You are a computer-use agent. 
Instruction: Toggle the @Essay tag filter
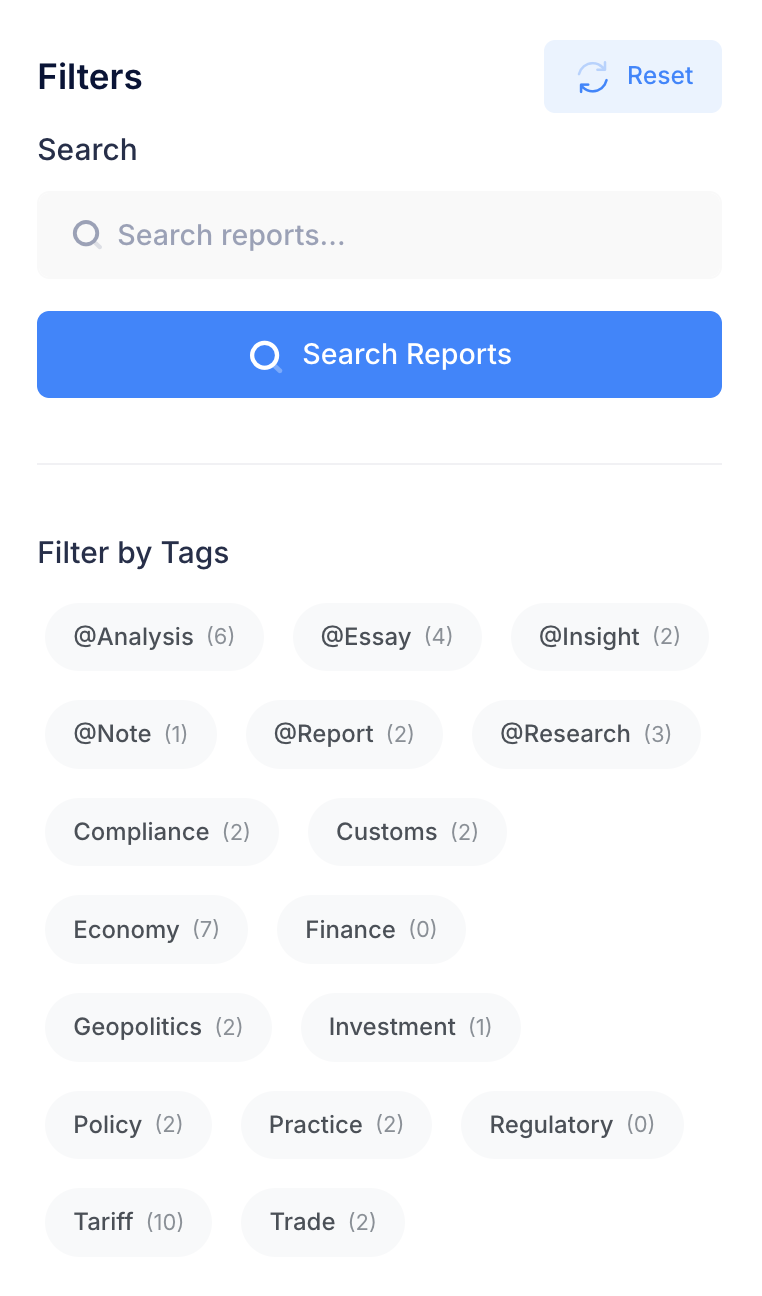pyautogui.click(x=387, y=637)
